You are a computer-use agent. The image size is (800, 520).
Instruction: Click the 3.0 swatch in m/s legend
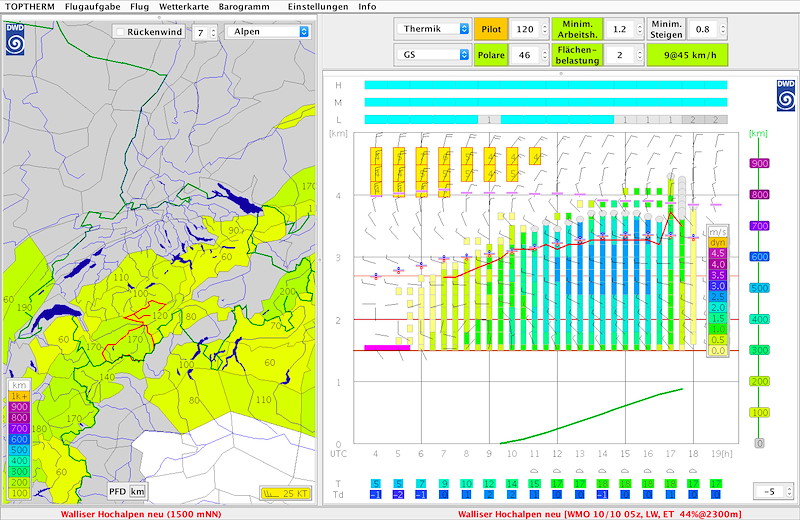coord(718,286)
